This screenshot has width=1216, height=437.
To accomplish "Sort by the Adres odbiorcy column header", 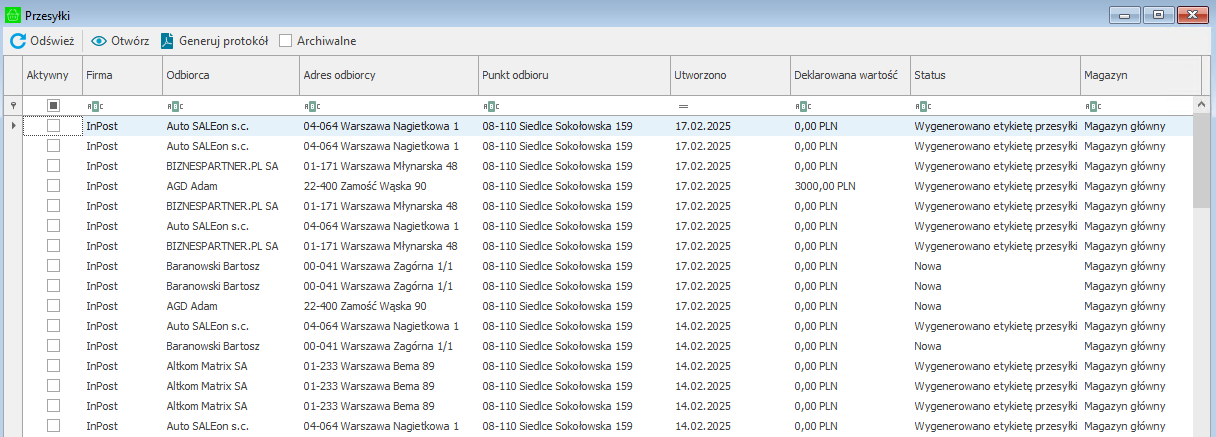I will click(389, 75).
